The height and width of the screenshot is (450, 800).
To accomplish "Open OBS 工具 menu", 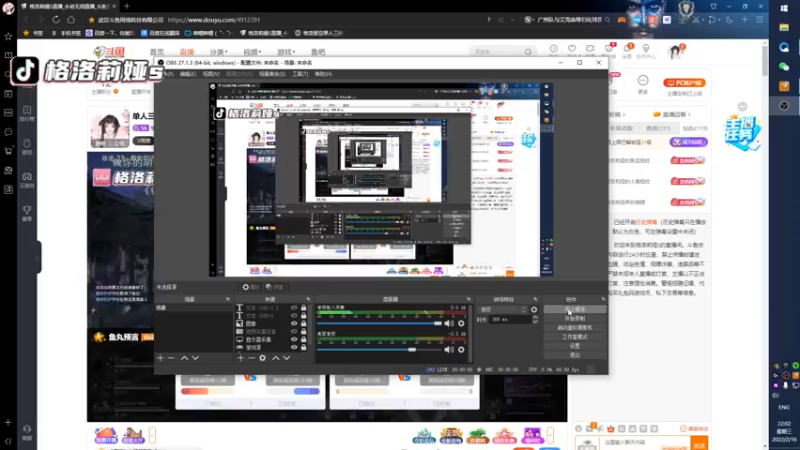I will point(300,74).
